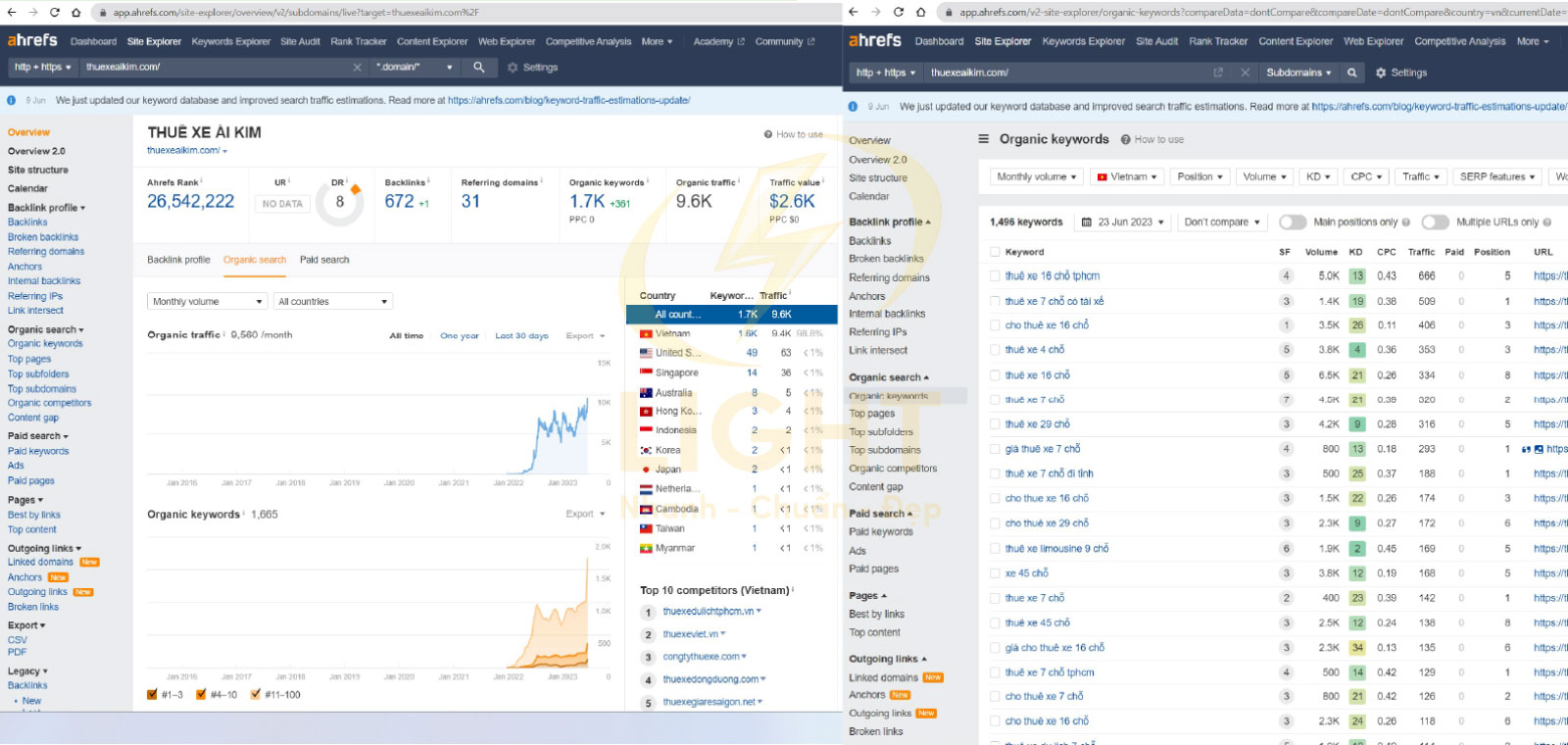This screenshot has height=745, width=1568.
Task: Click the ahrefs logo in left window
Action: [x=32, y=40]
